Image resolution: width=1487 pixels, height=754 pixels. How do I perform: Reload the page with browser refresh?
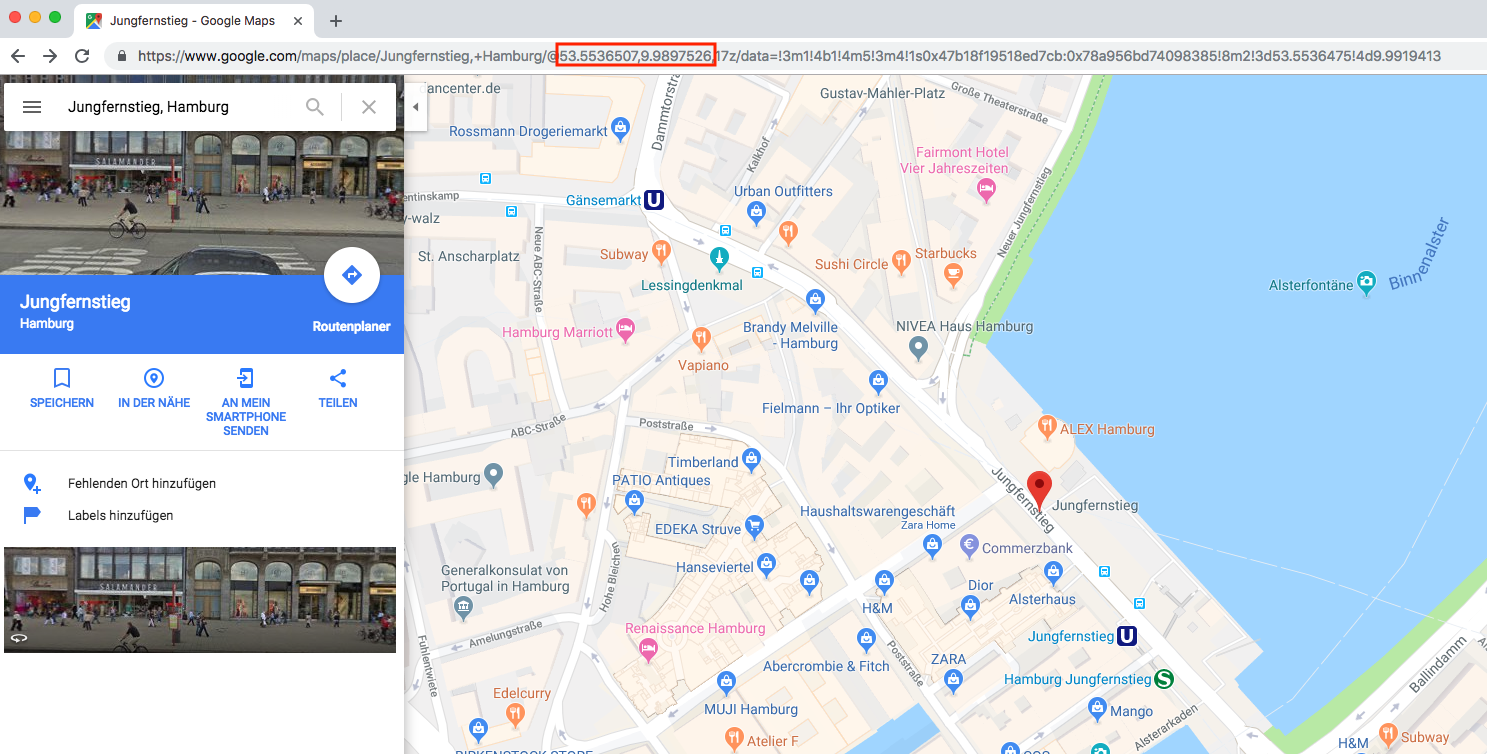(82, 56)
